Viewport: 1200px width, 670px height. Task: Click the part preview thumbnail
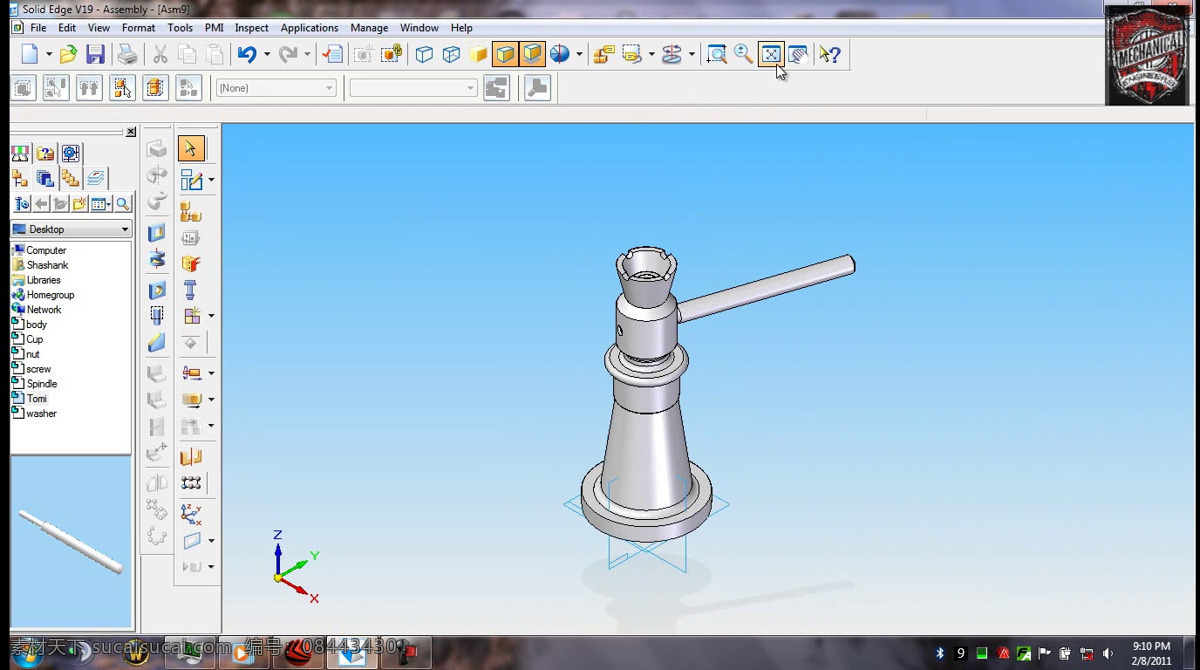(71, 542)
